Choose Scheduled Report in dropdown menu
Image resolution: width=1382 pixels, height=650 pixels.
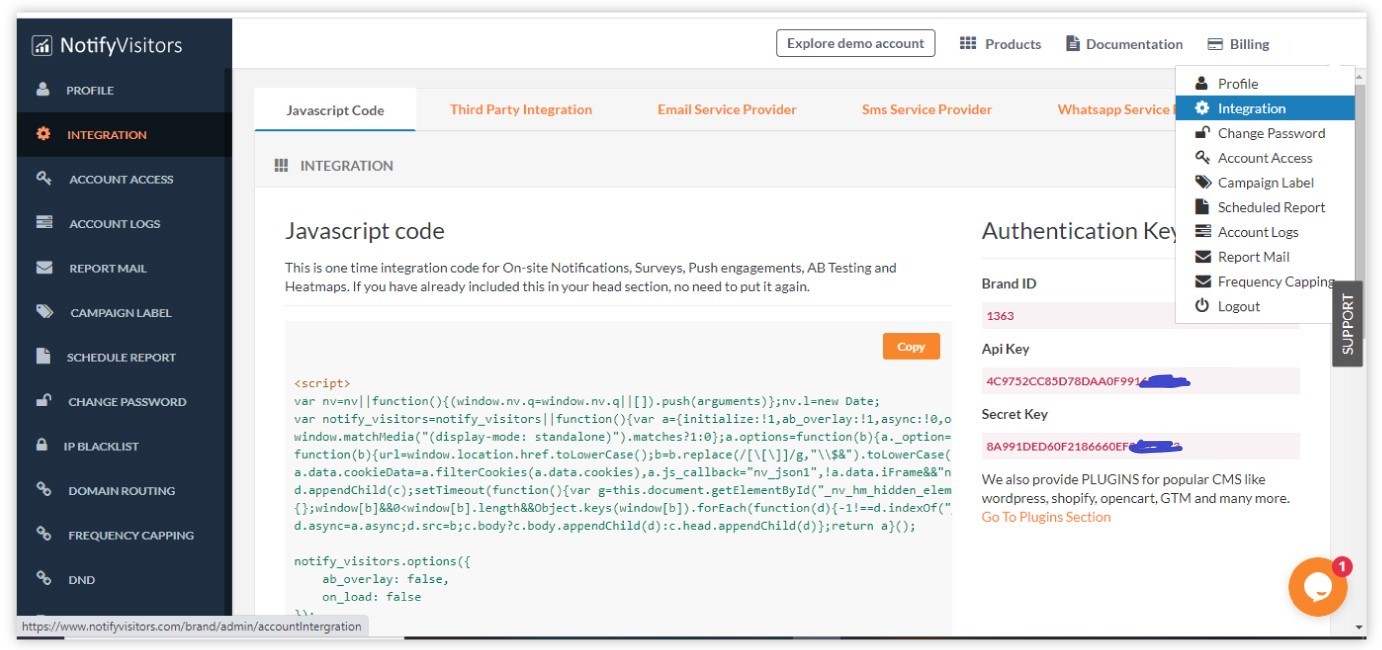tap(1270, 207)
